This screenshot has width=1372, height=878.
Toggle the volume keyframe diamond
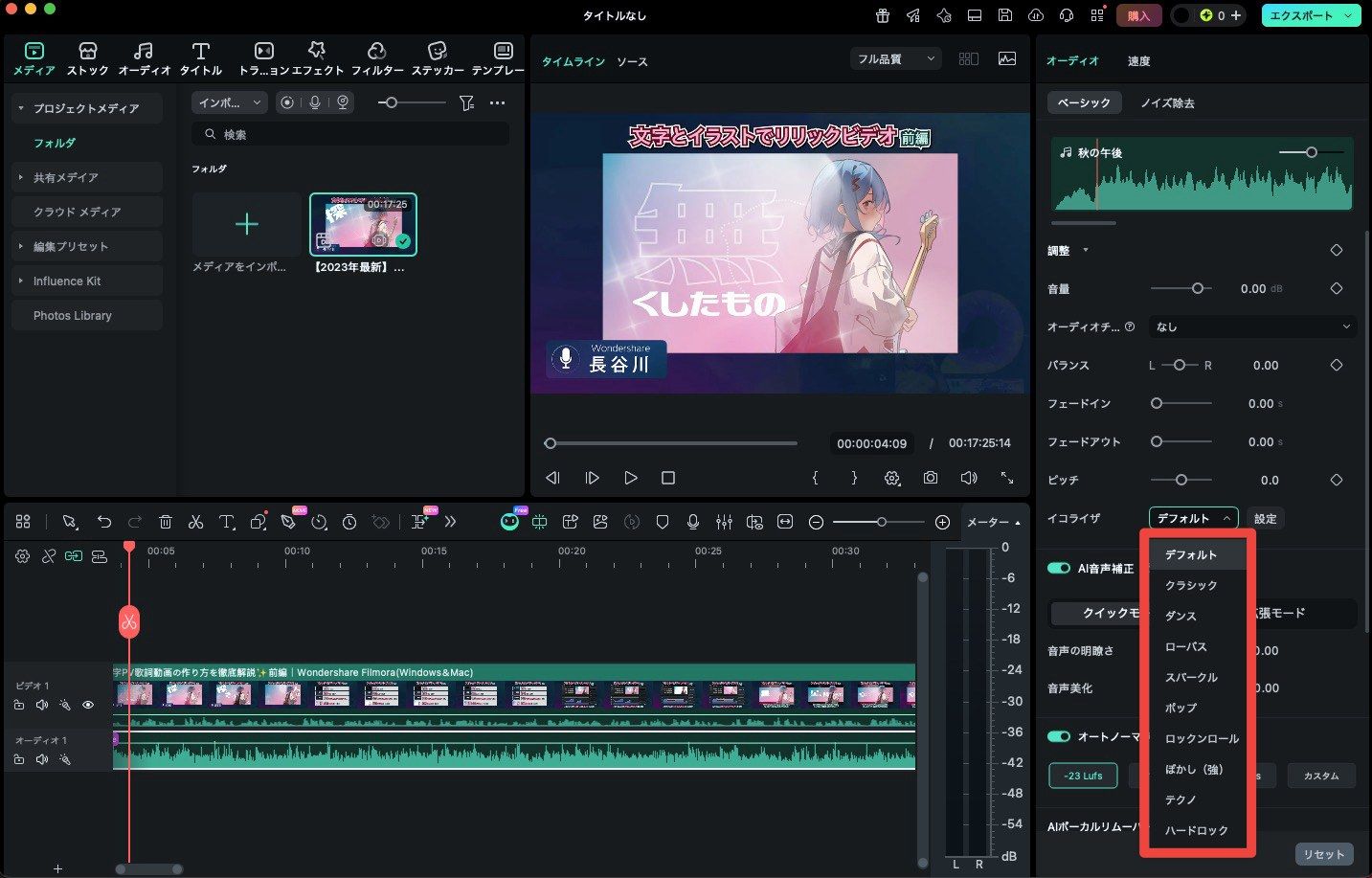coord(1337,288)
